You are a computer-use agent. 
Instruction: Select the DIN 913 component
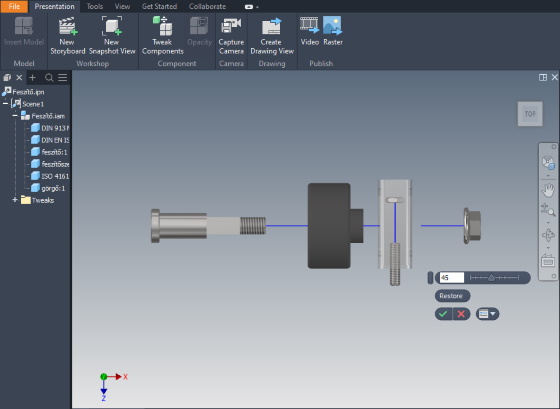pyautogui.click(x=50, y=128)
